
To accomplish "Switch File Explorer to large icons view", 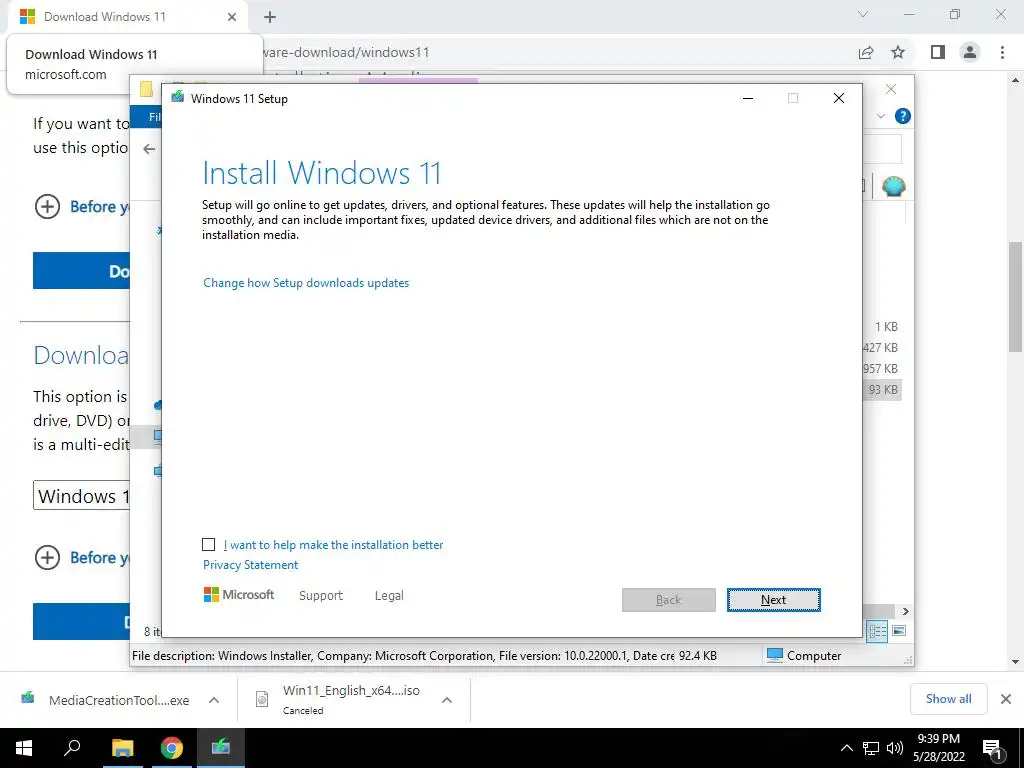I will point(899,631).
